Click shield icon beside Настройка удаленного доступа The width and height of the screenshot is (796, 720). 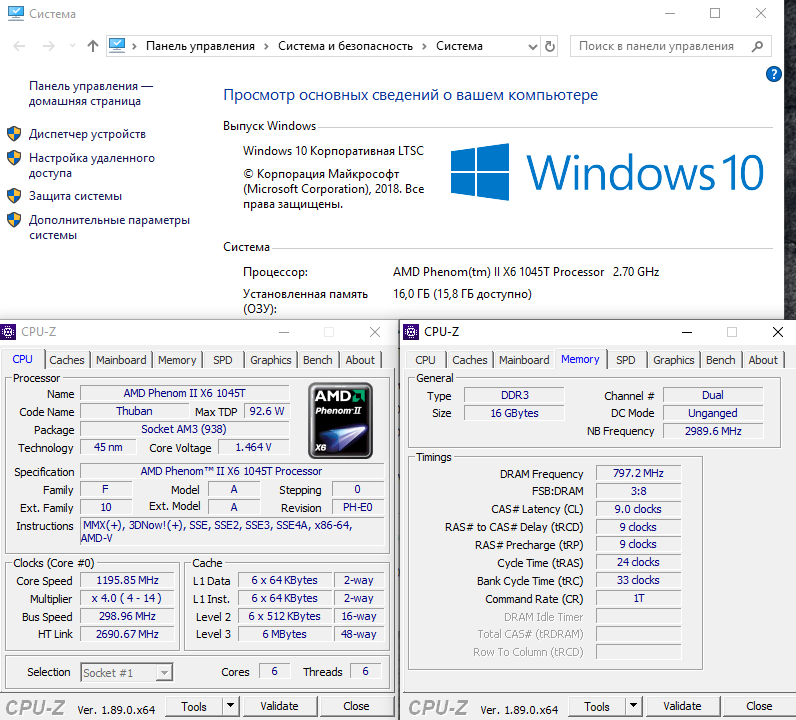[x=14, y=158]
